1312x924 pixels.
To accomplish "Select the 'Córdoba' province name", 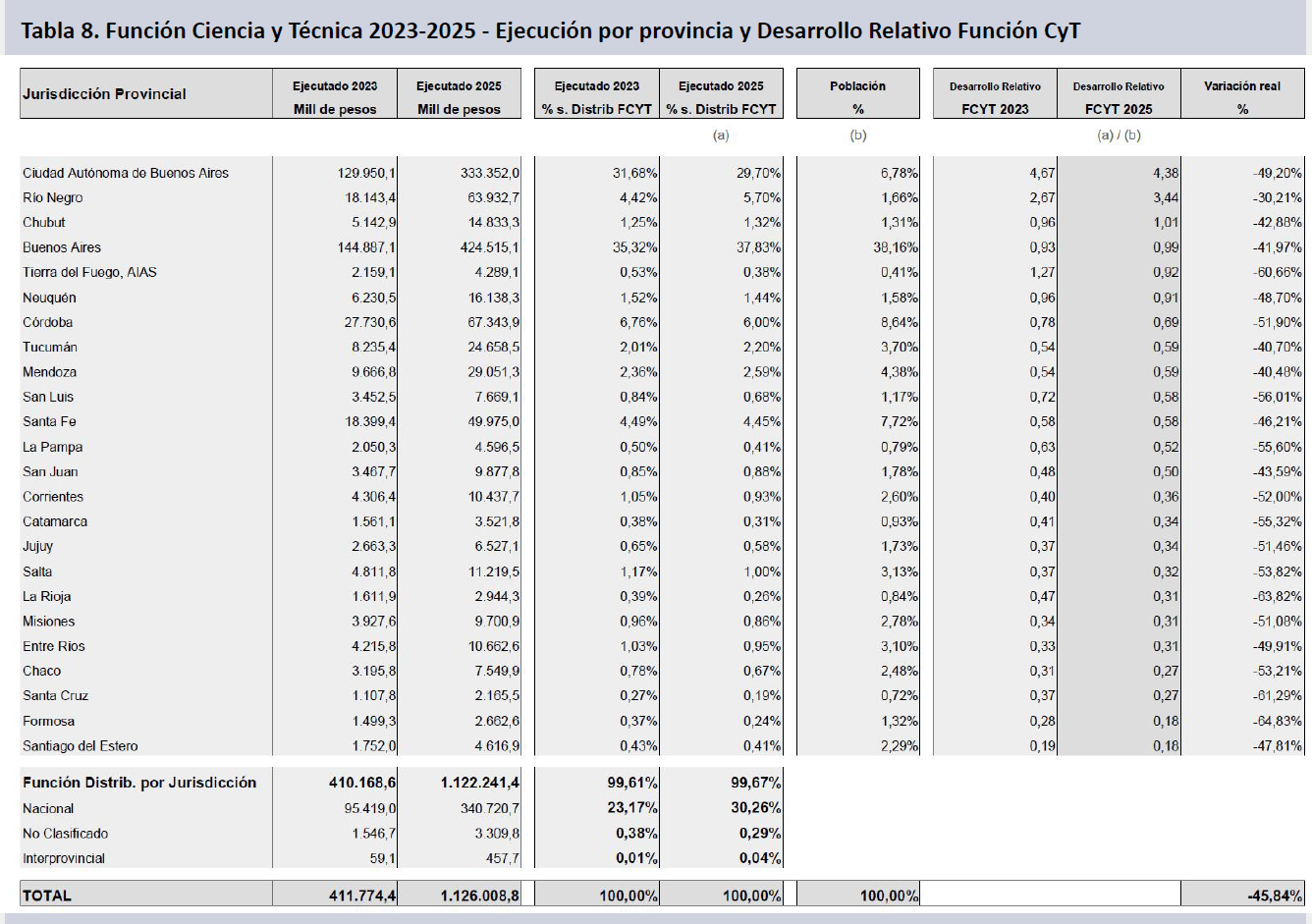I will tap(48, 322).
